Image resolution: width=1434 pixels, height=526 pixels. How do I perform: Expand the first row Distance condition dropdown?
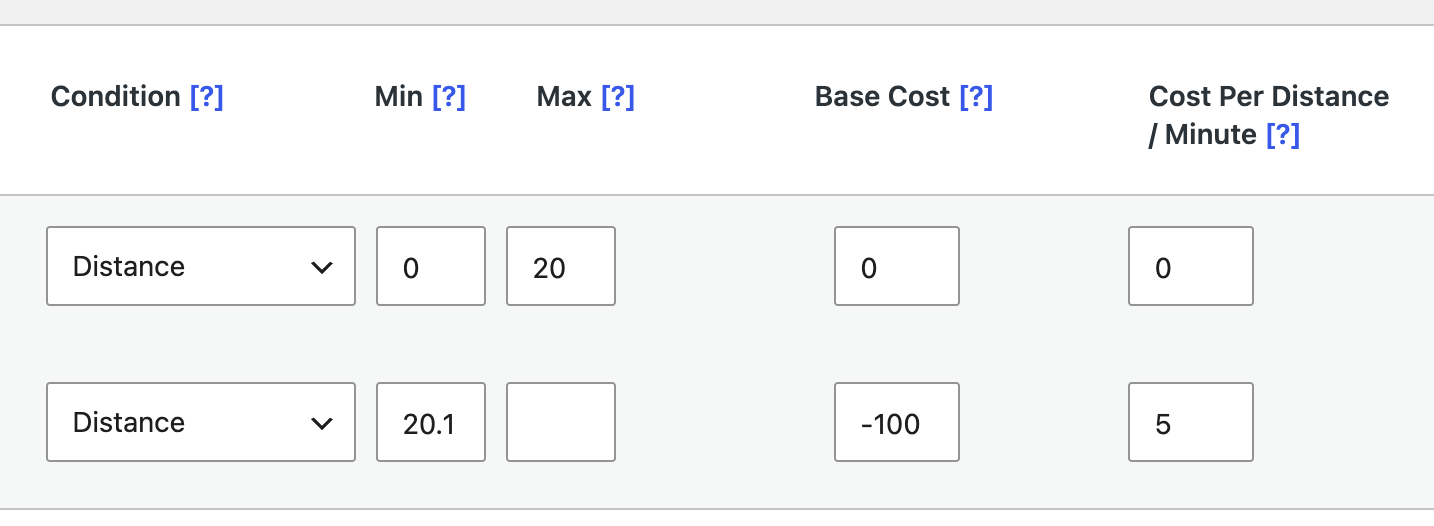[201, 266]
